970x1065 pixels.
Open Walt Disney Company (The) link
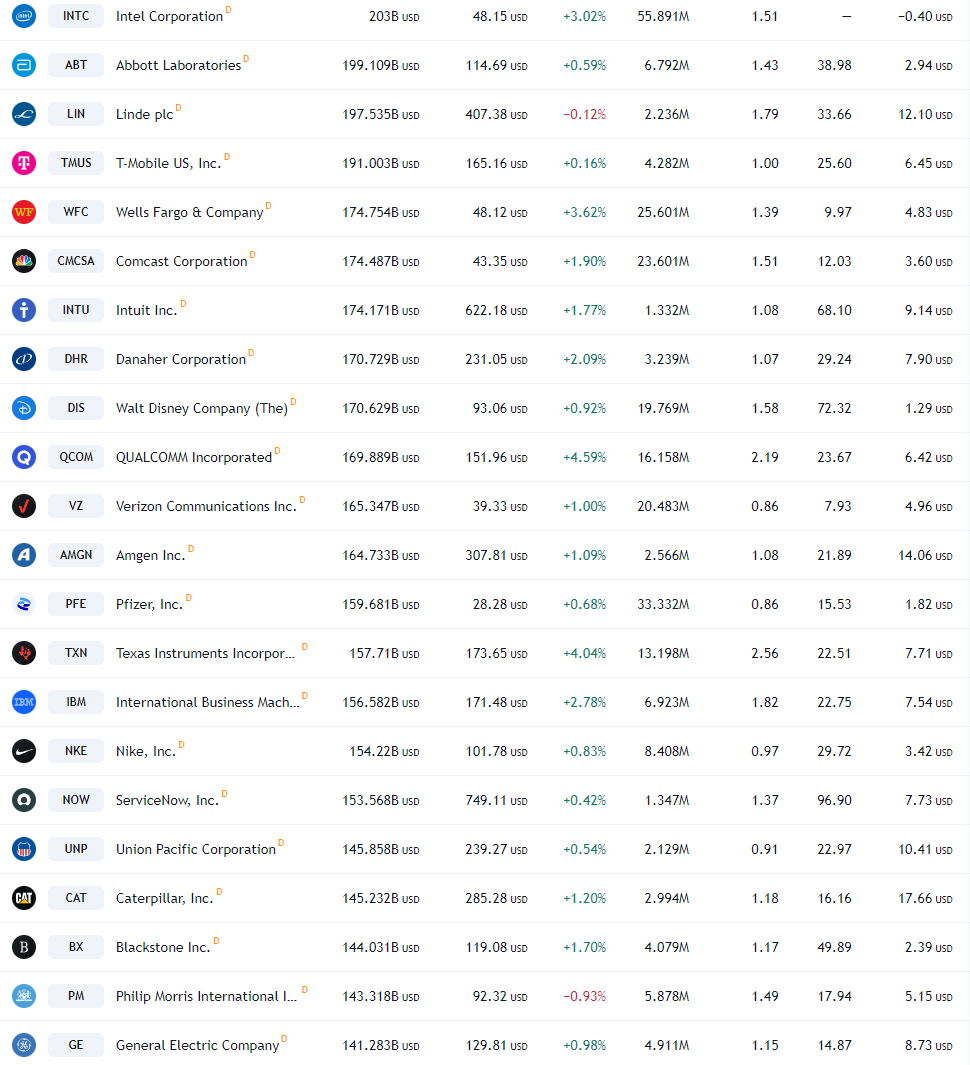pyautogui.click(x=202, y=408)
